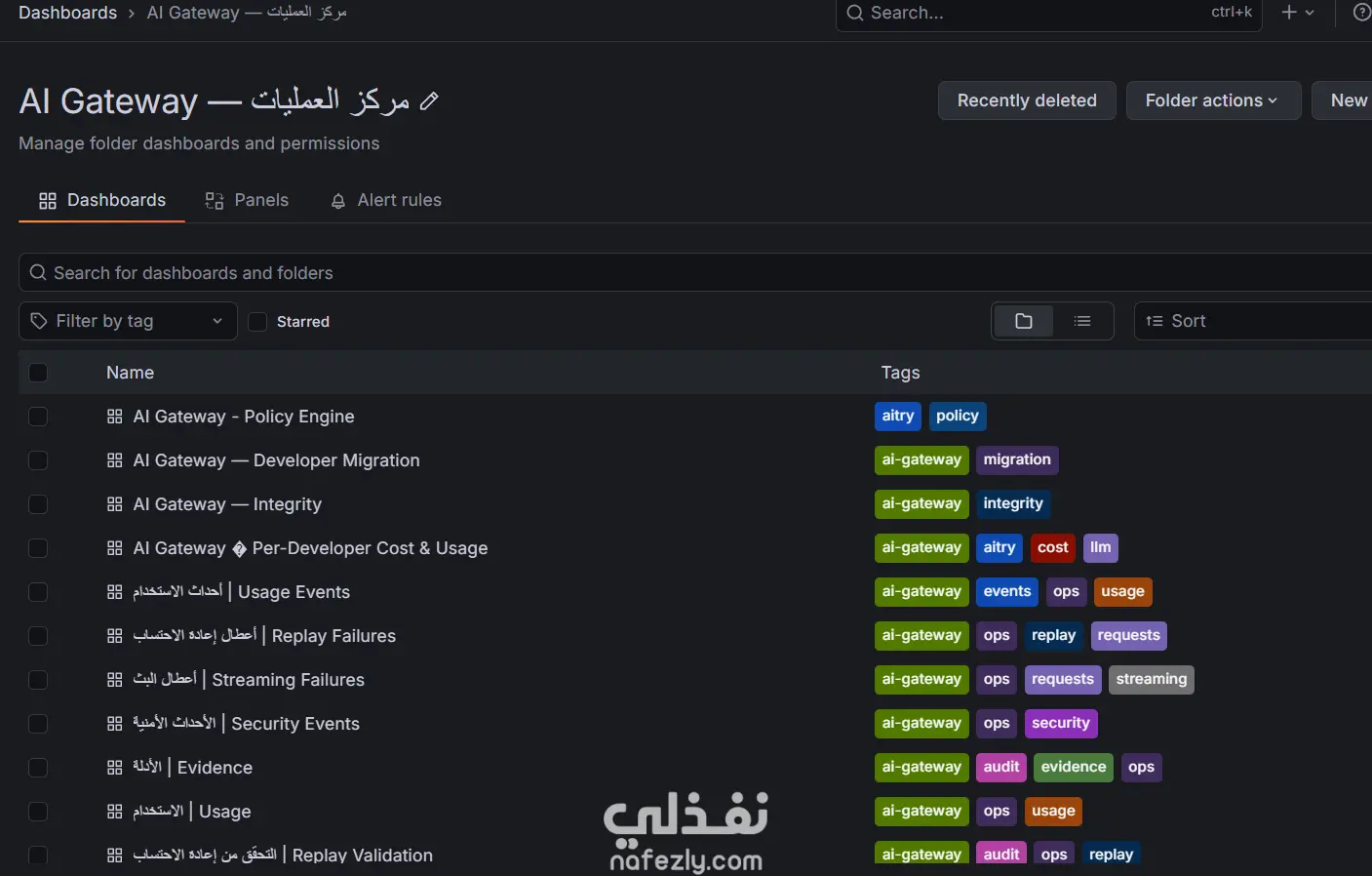Open the Filter by tag dropdown
1372x876 pixels.
[x=128, y=321]
